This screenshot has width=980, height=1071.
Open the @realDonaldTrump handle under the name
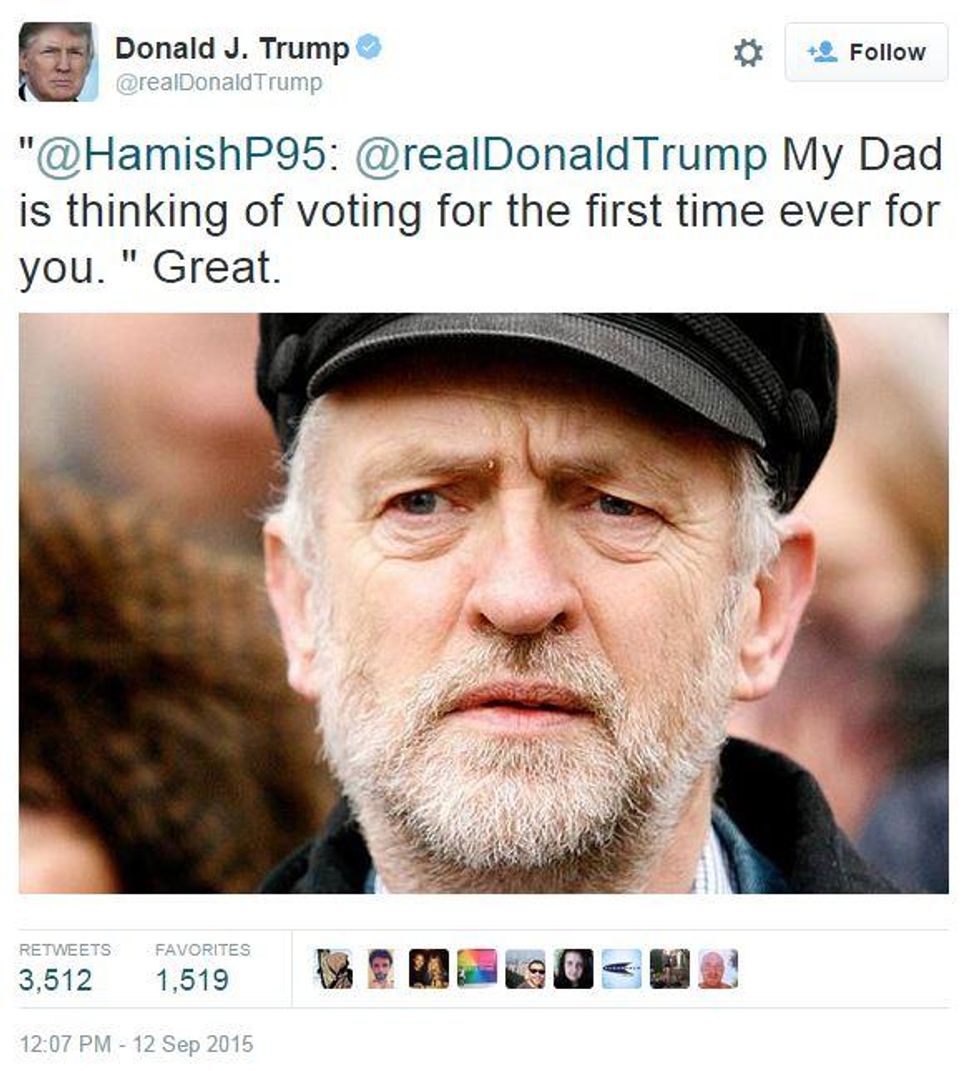219,83
